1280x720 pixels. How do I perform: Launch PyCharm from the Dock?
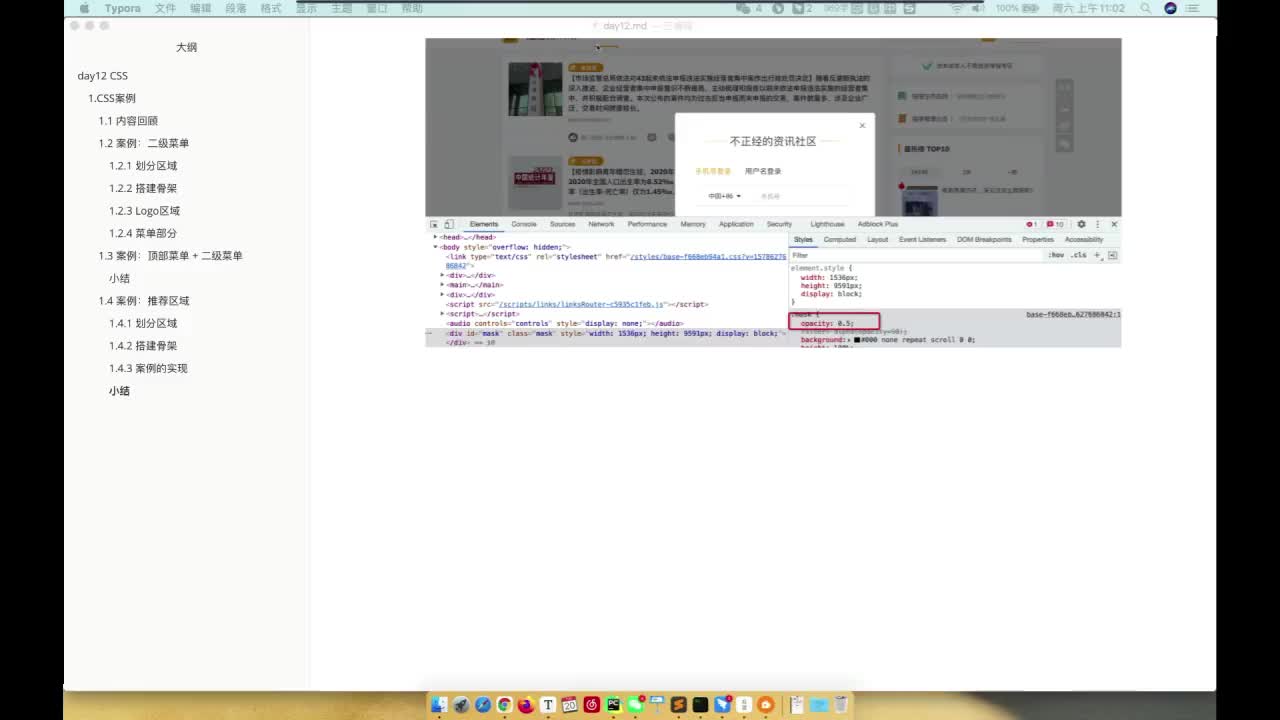click(613, 705)
